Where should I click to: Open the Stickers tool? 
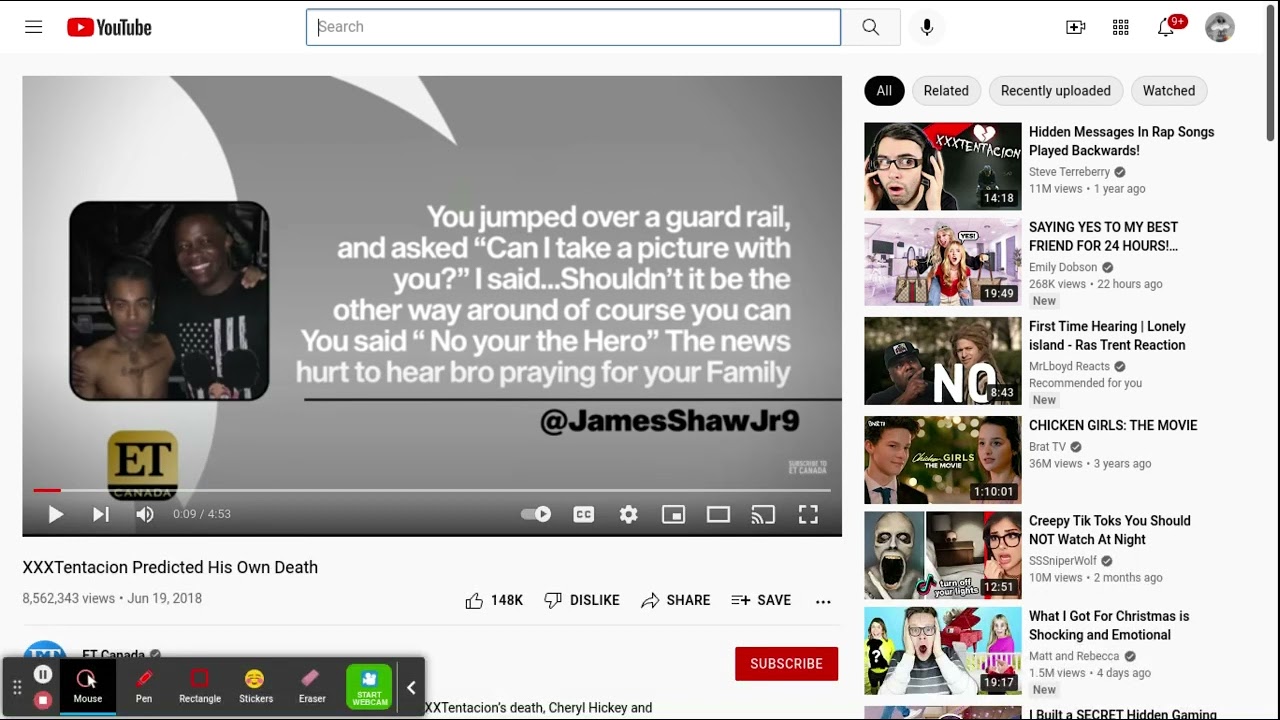256,687
